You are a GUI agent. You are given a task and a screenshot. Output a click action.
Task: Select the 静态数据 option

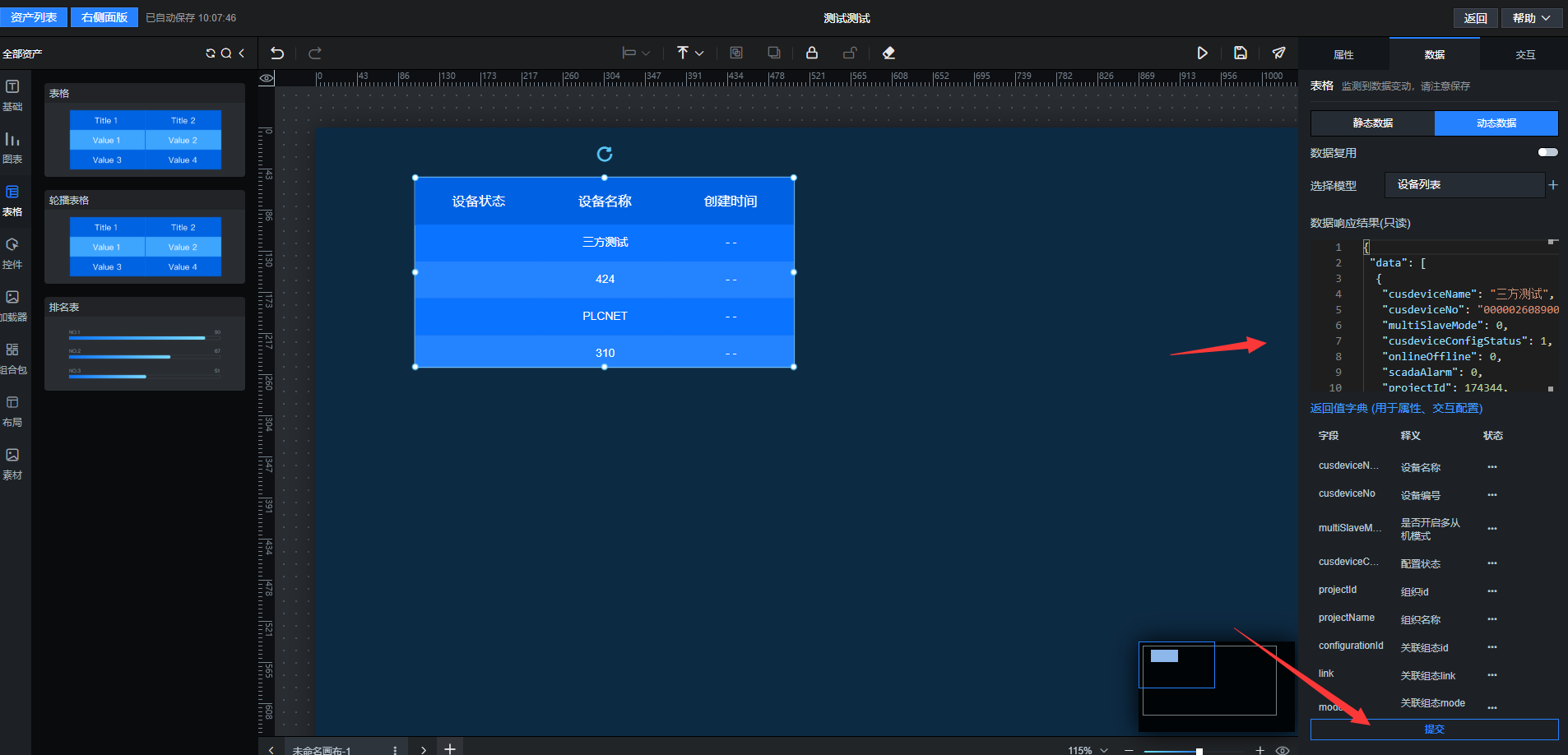(1372, 123)
